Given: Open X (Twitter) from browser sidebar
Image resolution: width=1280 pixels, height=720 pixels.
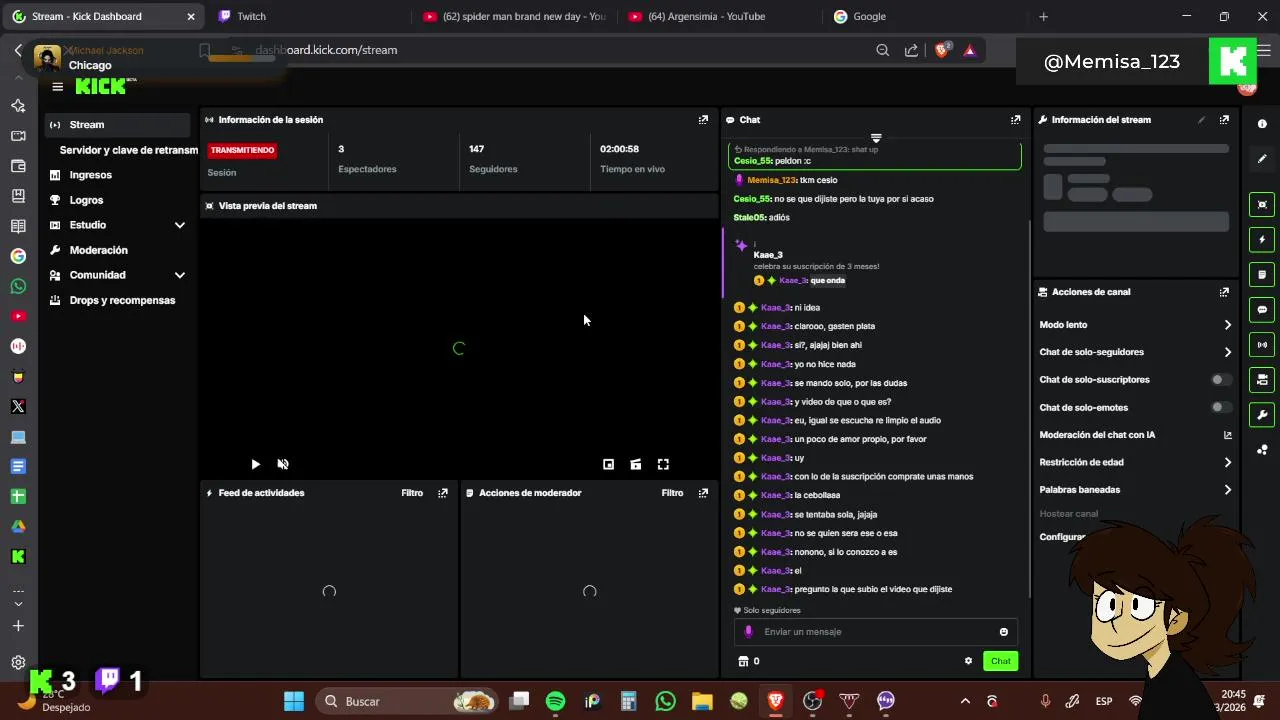Looking at the screenshot, I should click(18, 406).
